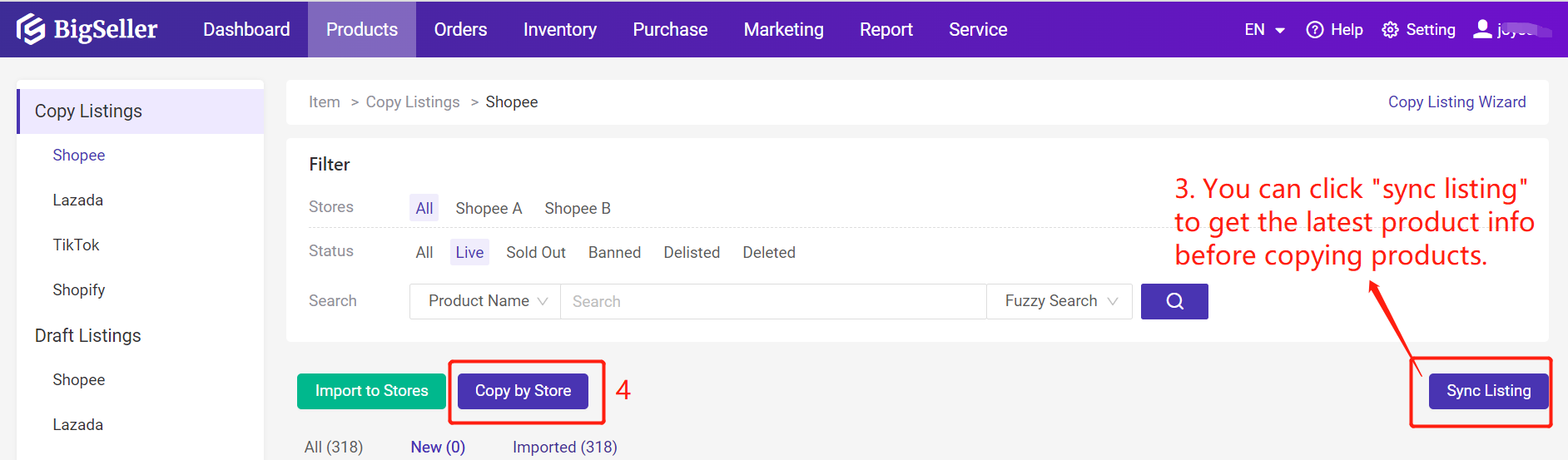
Task: Select the All status filter
Action: 424,252
